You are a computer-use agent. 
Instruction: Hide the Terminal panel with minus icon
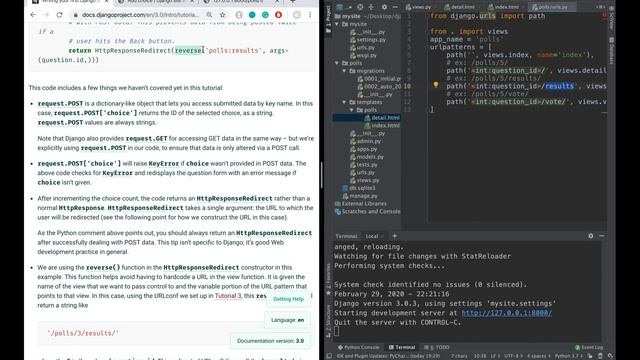pos(602,236)
